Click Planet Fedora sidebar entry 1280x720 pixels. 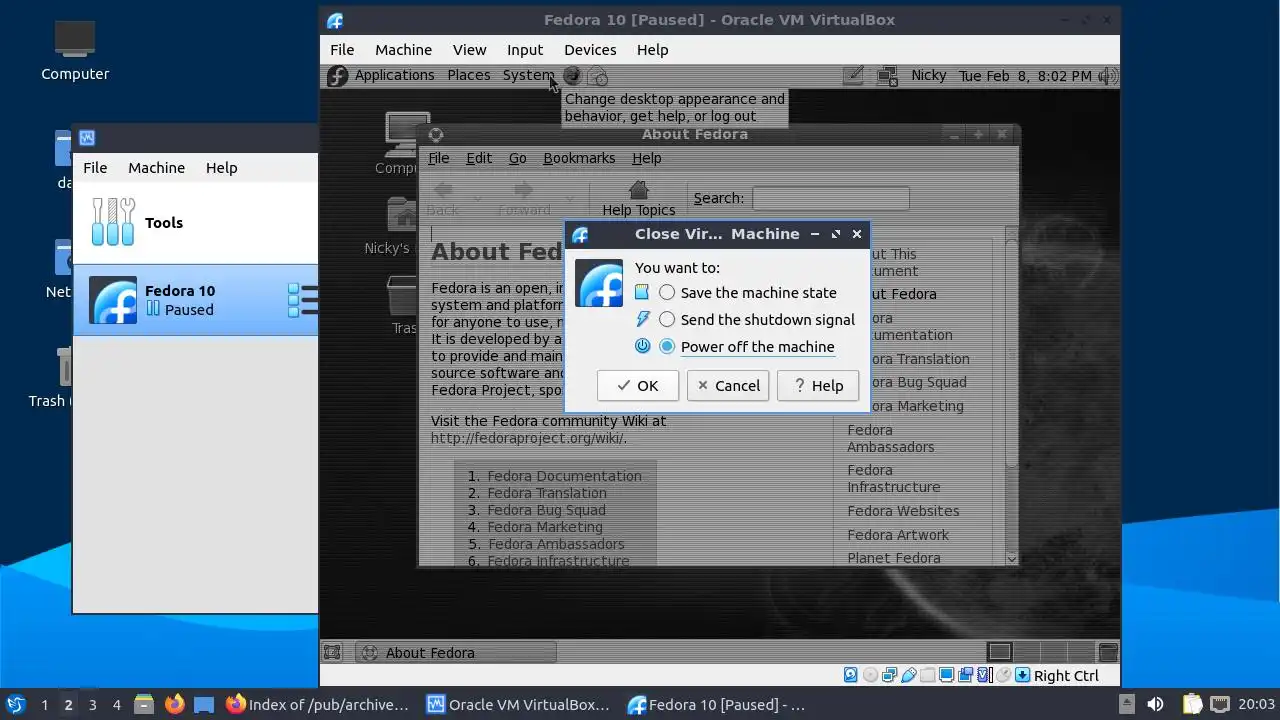pos(894,558)
